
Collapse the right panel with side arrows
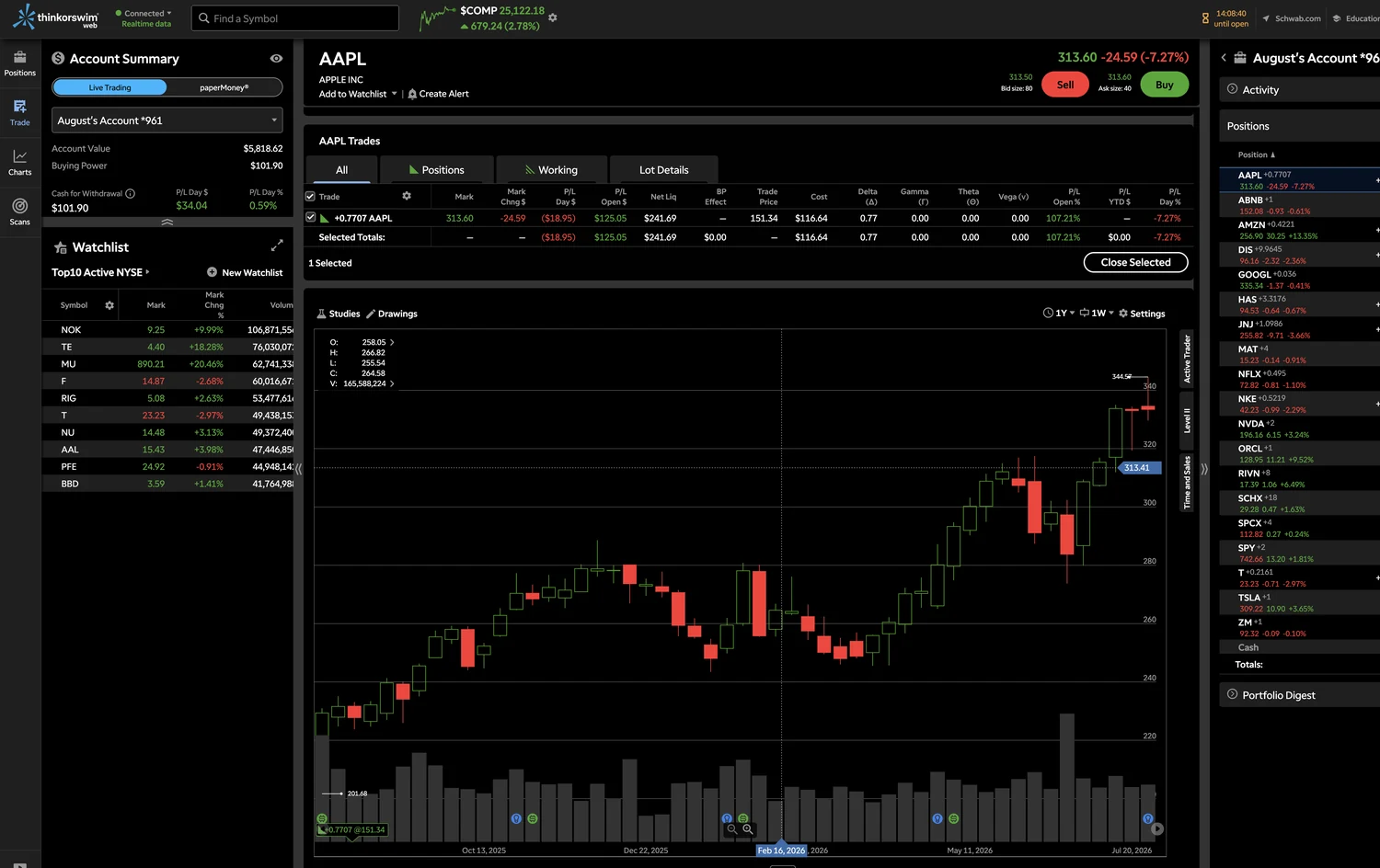coord(1204,469)
